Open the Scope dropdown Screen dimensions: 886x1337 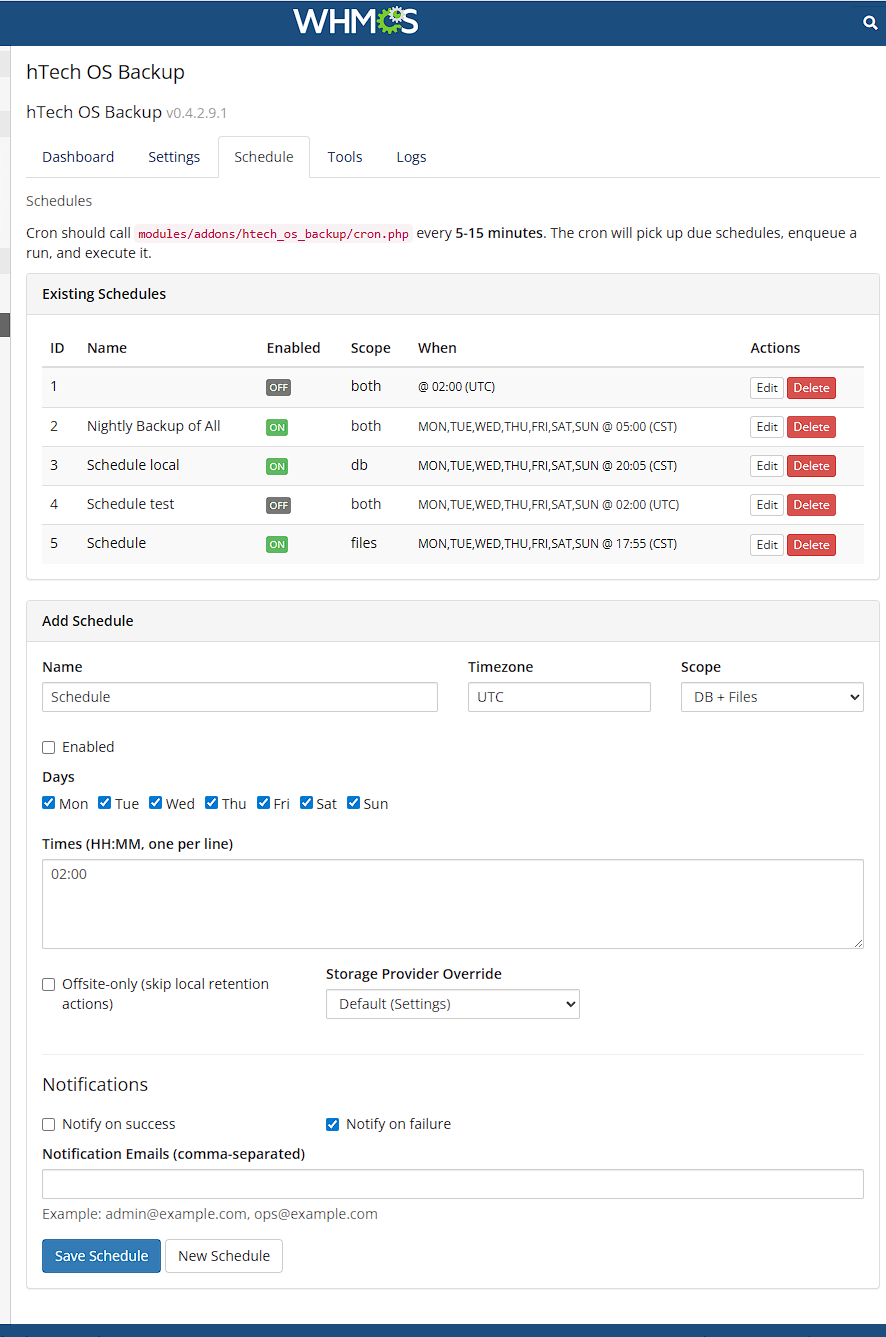click(771, 697)
